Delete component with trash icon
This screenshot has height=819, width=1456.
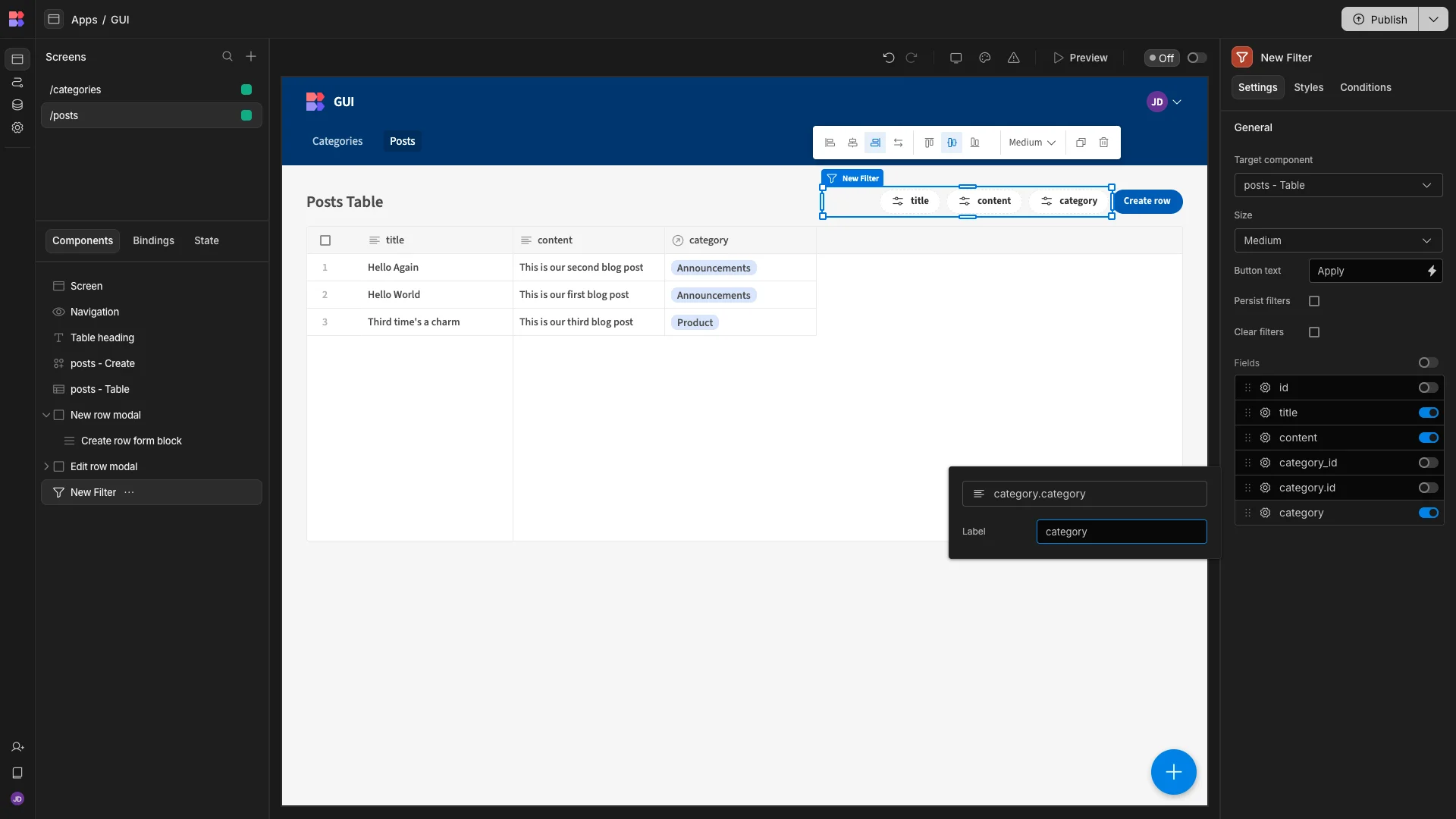(1103, 143)
